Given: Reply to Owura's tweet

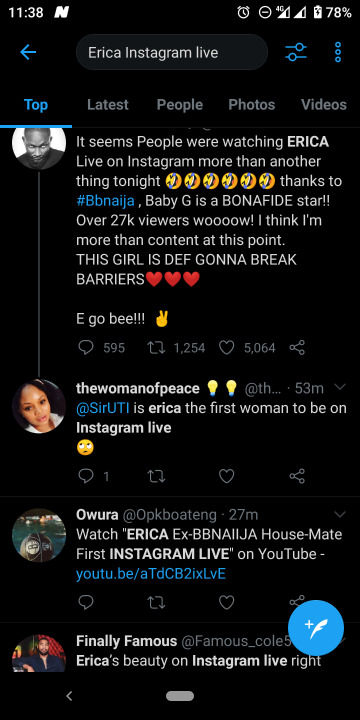Looking at the screenshot, I should [86, 602].
